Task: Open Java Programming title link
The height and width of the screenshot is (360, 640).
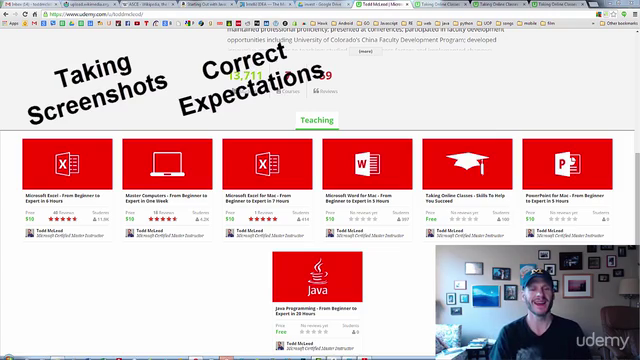Action: [x=316, y=311]
